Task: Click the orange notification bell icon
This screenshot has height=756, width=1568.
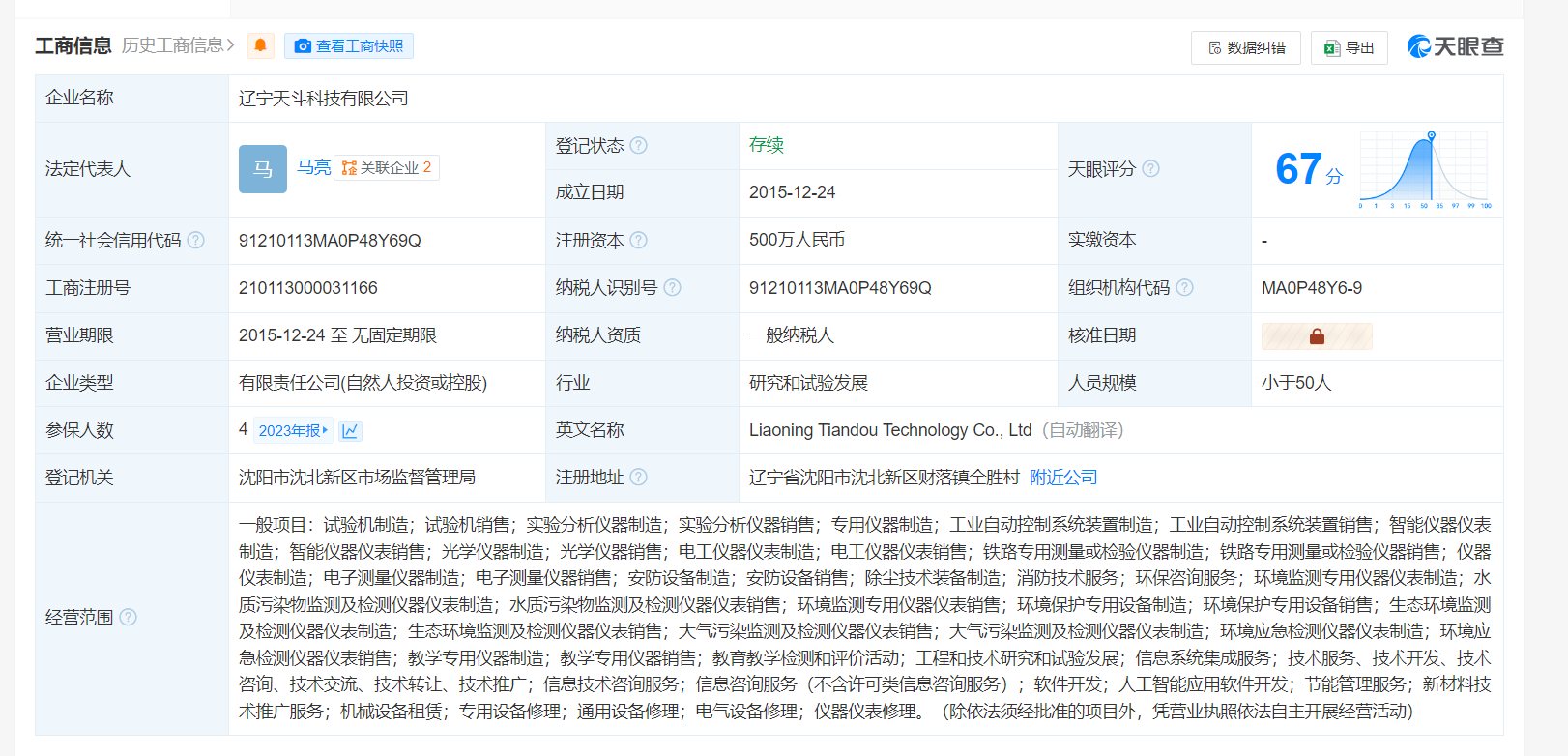Action: point(260,45)
